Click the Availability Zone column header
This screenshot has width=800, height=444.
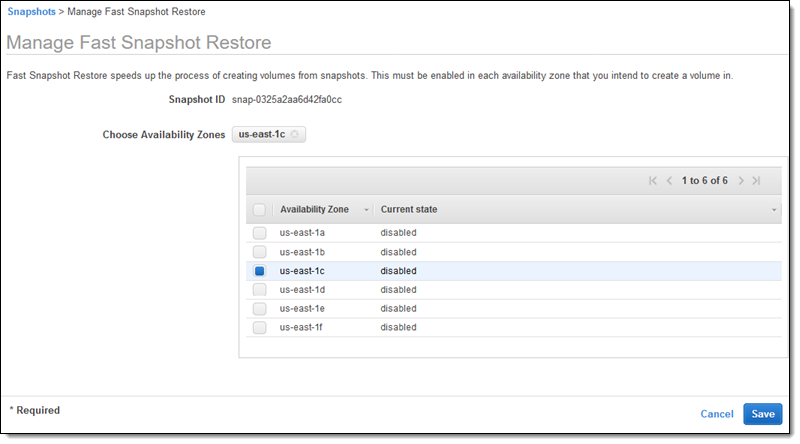[314, 210]
